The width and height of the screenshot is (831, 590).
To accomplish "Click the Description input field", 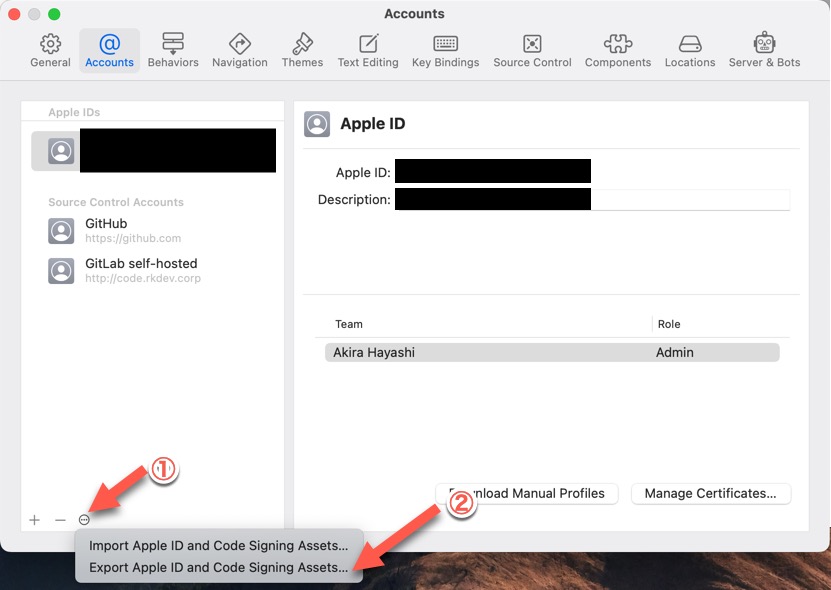I will (x=592, y=200).
